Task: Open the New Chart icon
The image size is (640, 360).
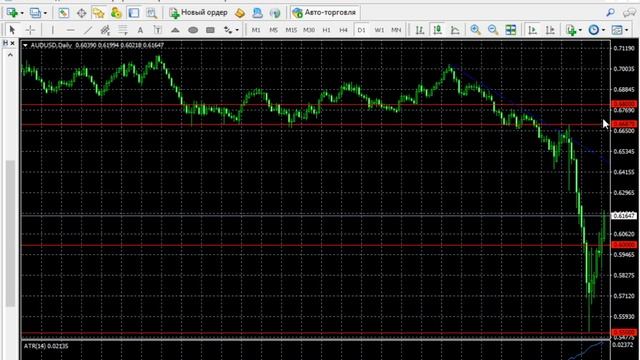Action: coord(12,13)
